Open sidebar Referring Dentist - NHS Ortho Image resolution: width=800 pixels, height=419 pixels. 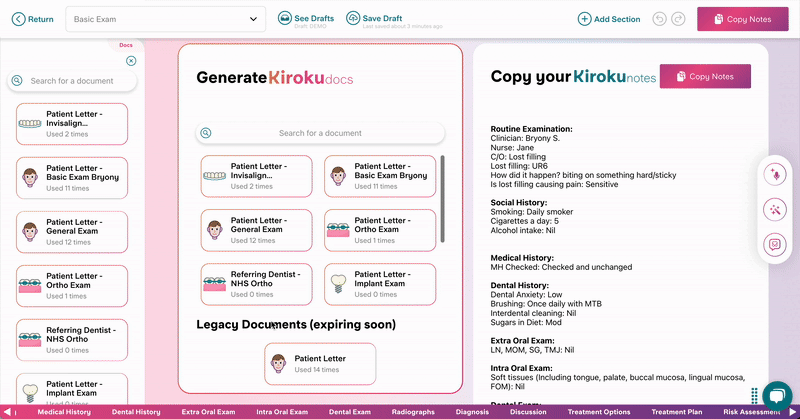[x=72, y=340]
